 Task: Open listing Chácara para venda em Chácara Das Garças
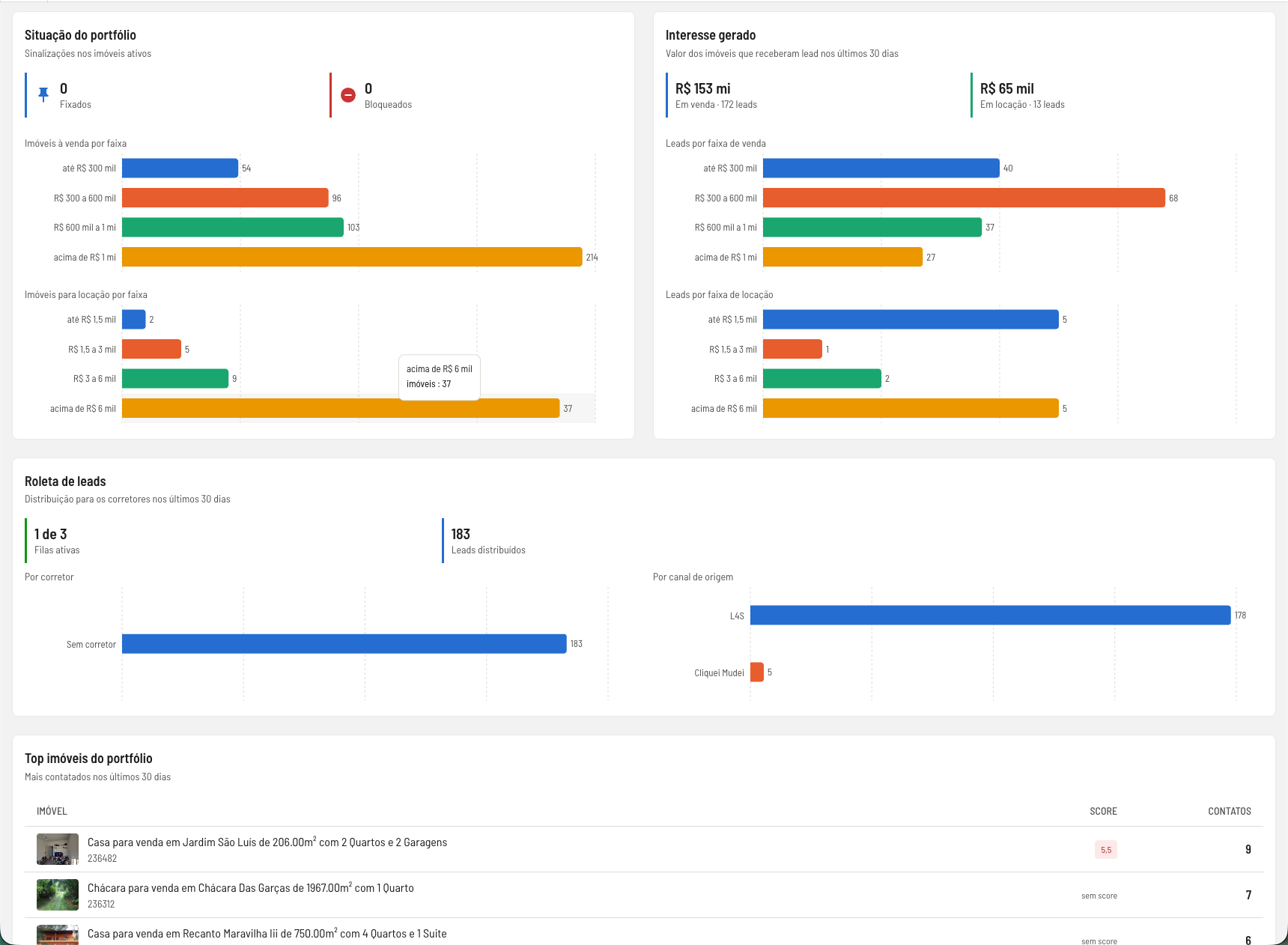click(251, 888)
